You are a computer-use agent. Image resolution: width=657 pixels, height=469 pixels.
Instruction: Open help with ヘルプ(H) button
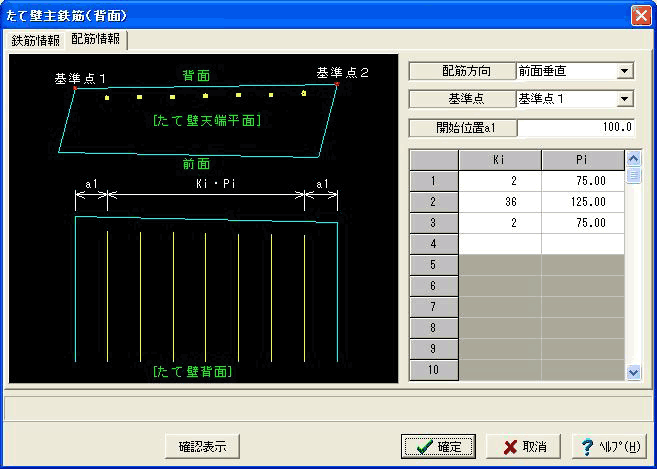609,446
